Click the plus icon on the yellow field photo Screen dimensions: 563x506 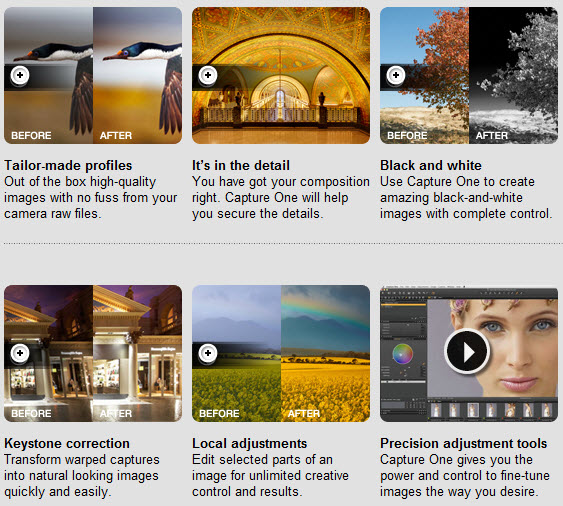(208, 353)
